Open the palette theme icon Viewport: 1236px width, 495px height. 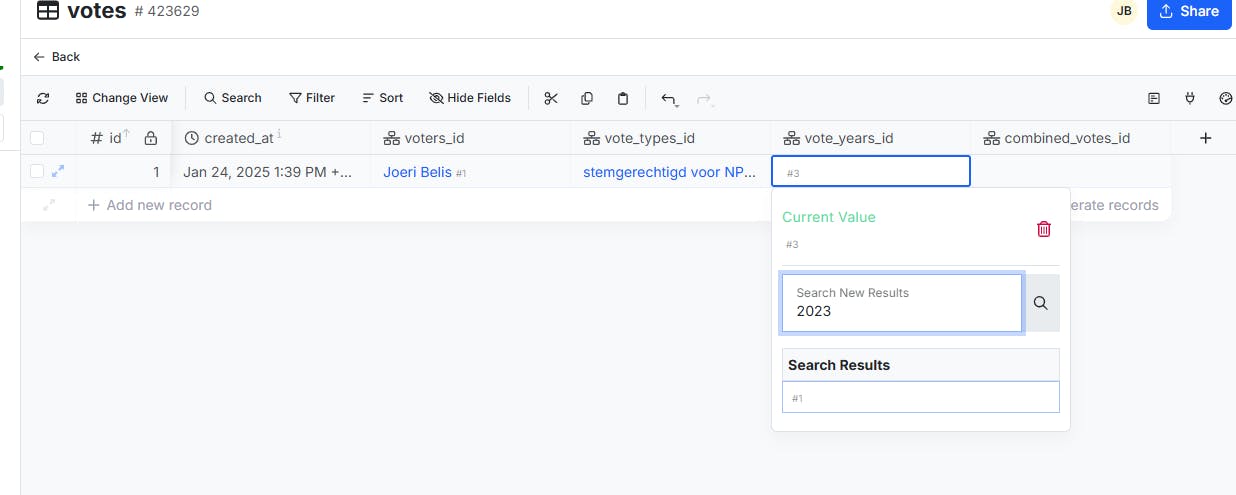point(1226,98)
